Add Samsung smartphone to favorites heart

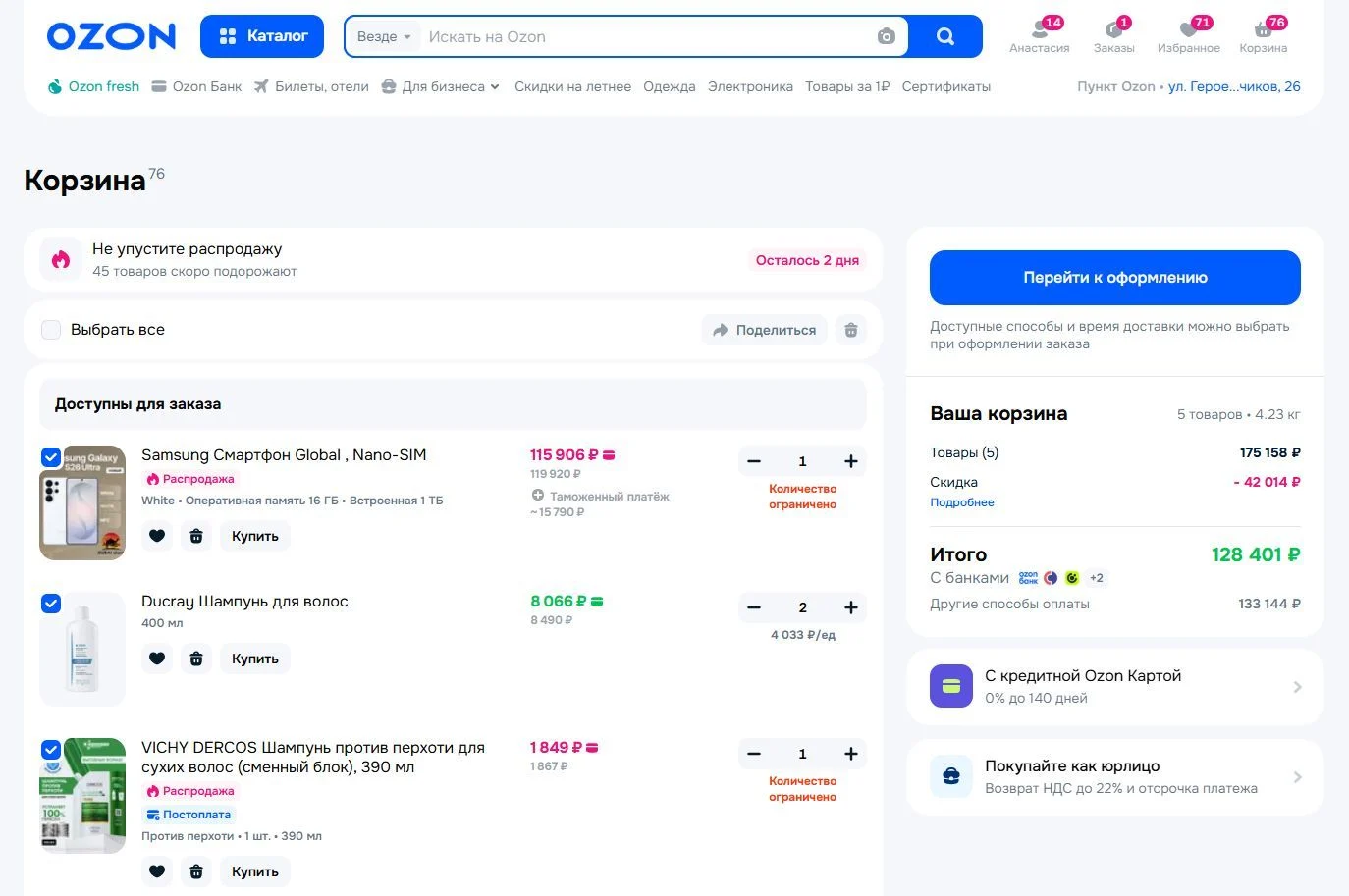[157, 536]
